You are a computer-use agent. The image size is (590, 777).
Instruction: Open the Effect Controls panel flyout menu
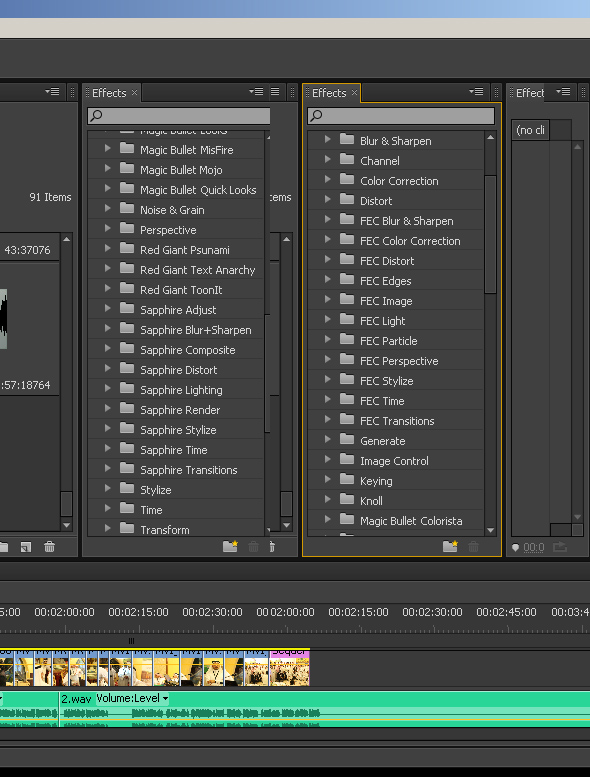point(563,92)
